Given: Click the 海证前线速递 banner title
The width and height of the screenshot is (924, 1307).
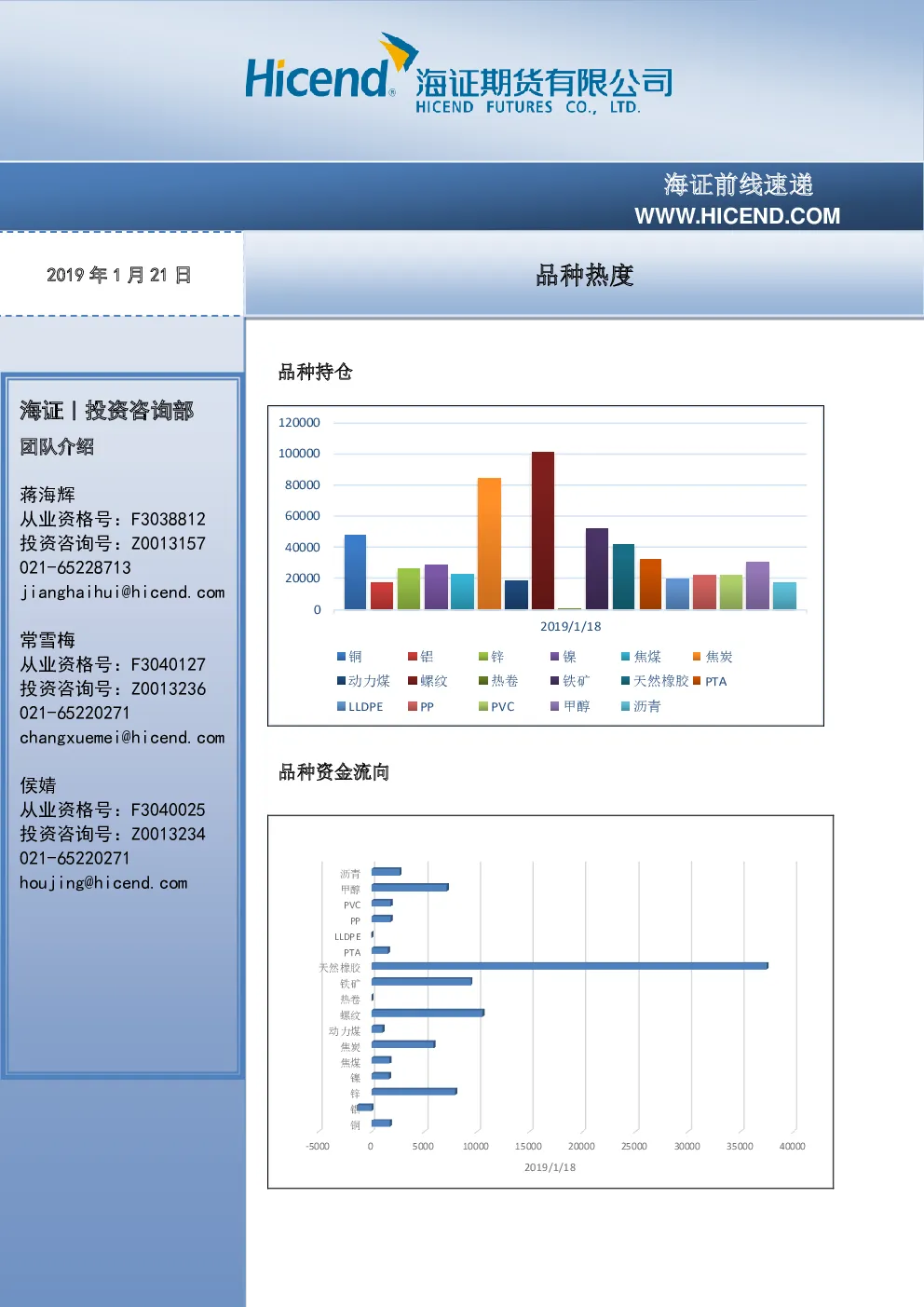Looking at the screenshot, I should coord(739,184).
